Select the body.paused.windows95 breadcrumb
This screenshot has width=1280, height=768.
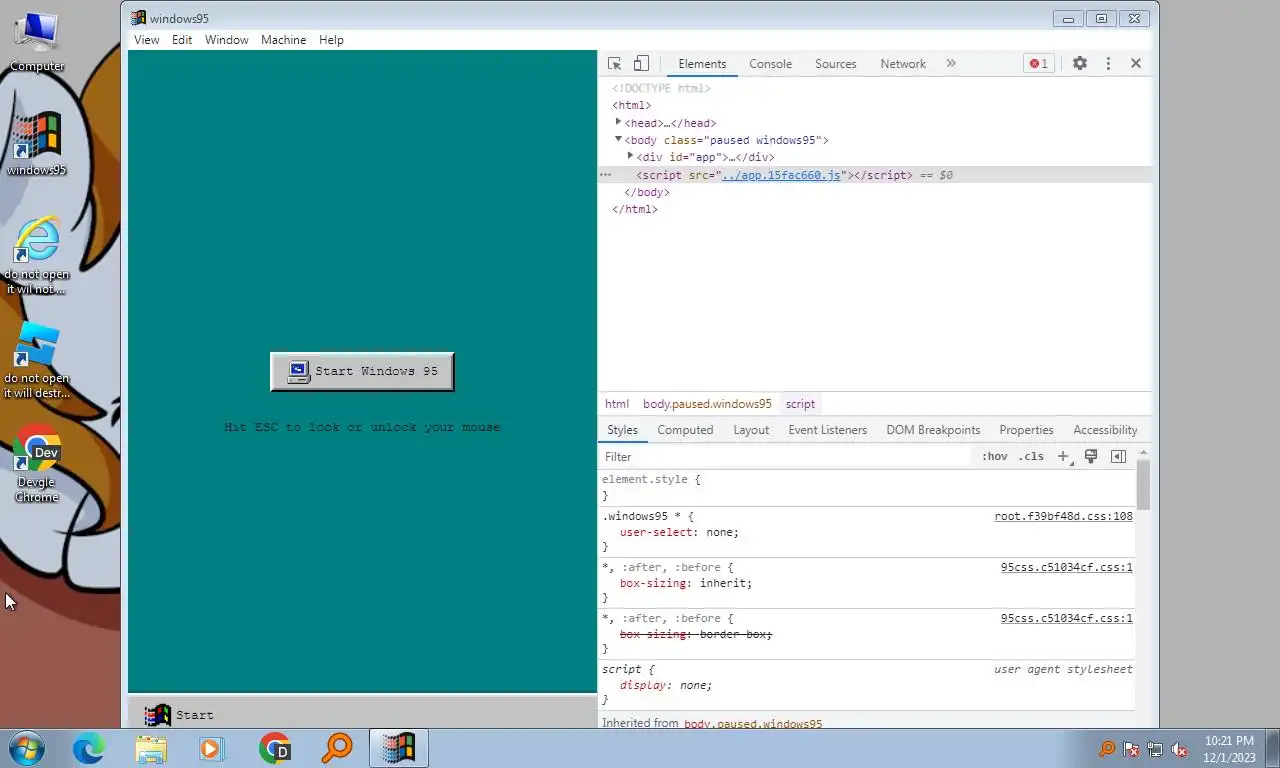[707, 404]
